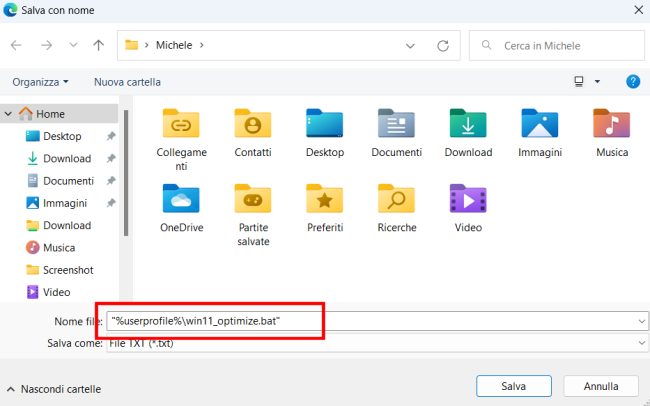Viewport: 650px width, 406px height.
Task: Open the Organizza menu
Action: click(x=40, y=82)
